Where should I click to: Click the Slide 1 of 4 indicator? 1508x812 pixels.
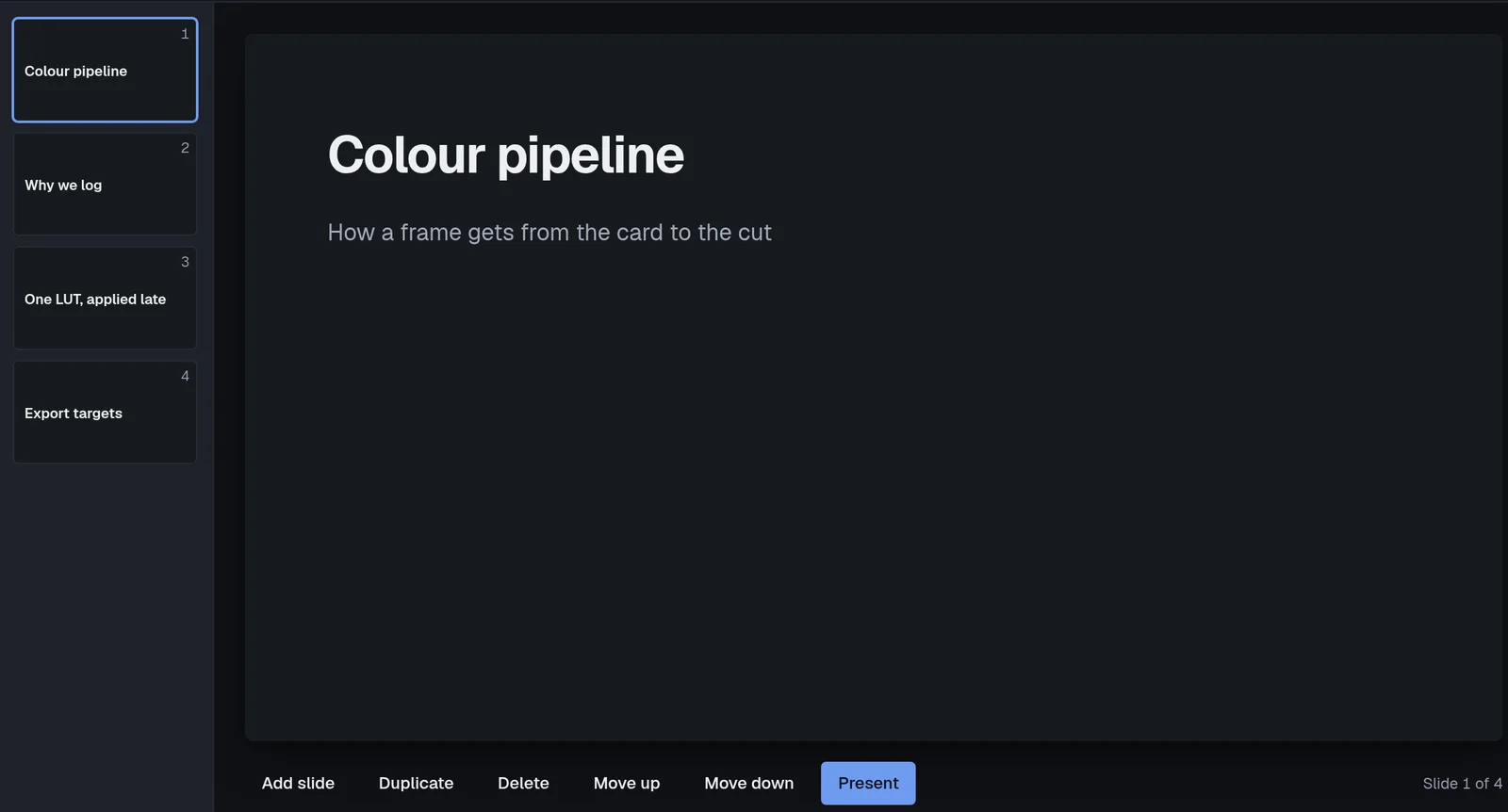(x=1462, y=784)
